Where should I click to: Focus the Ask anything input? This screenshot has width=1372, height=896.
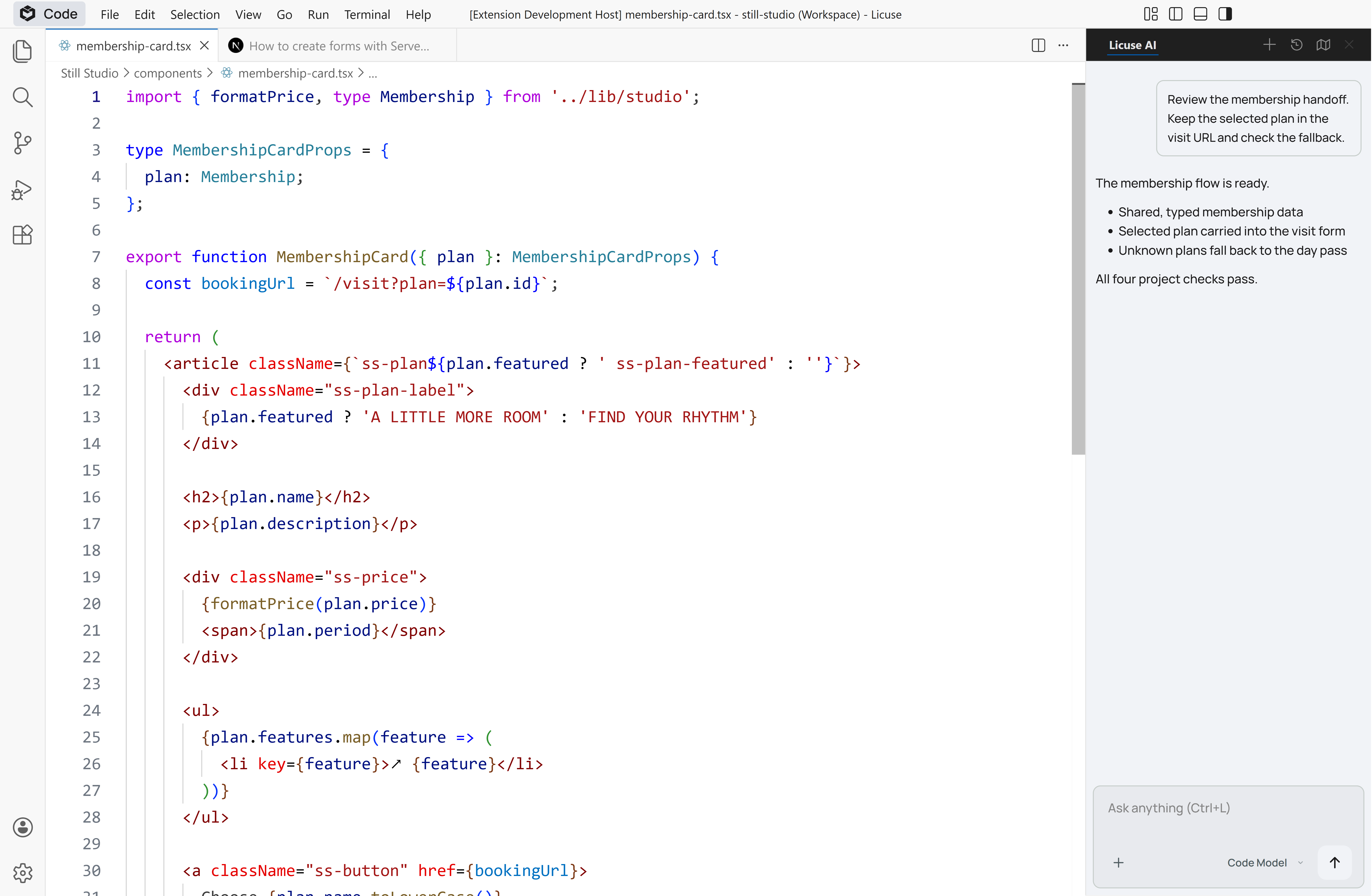pyautogui.click(x=1228, y=808)
